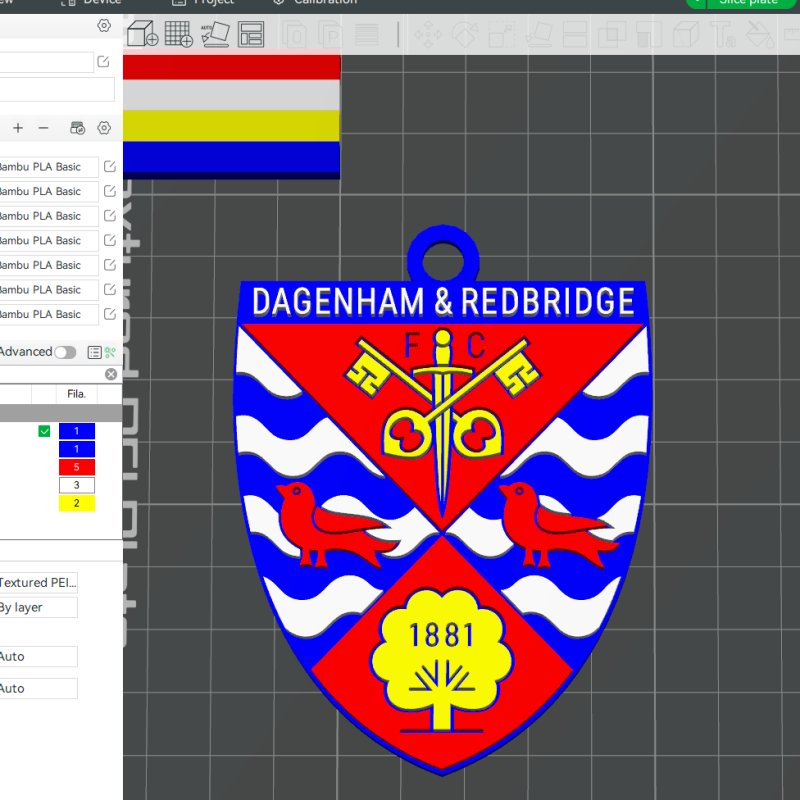Click into the settings search field
This screenshot has width=800, height=800.
coord(51,374)
